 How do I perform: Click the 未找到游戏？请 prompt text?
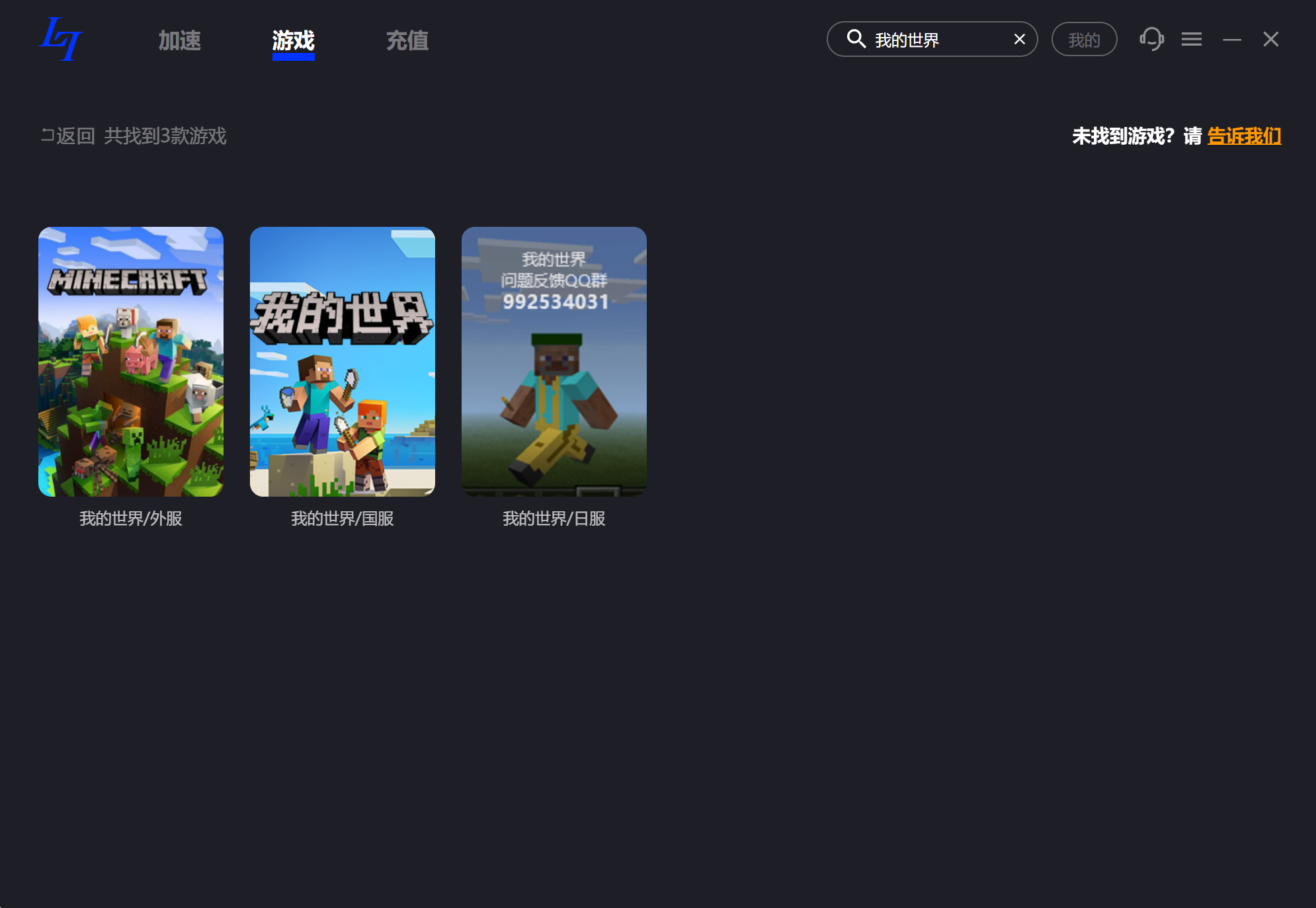click(x=1137, y=136)
